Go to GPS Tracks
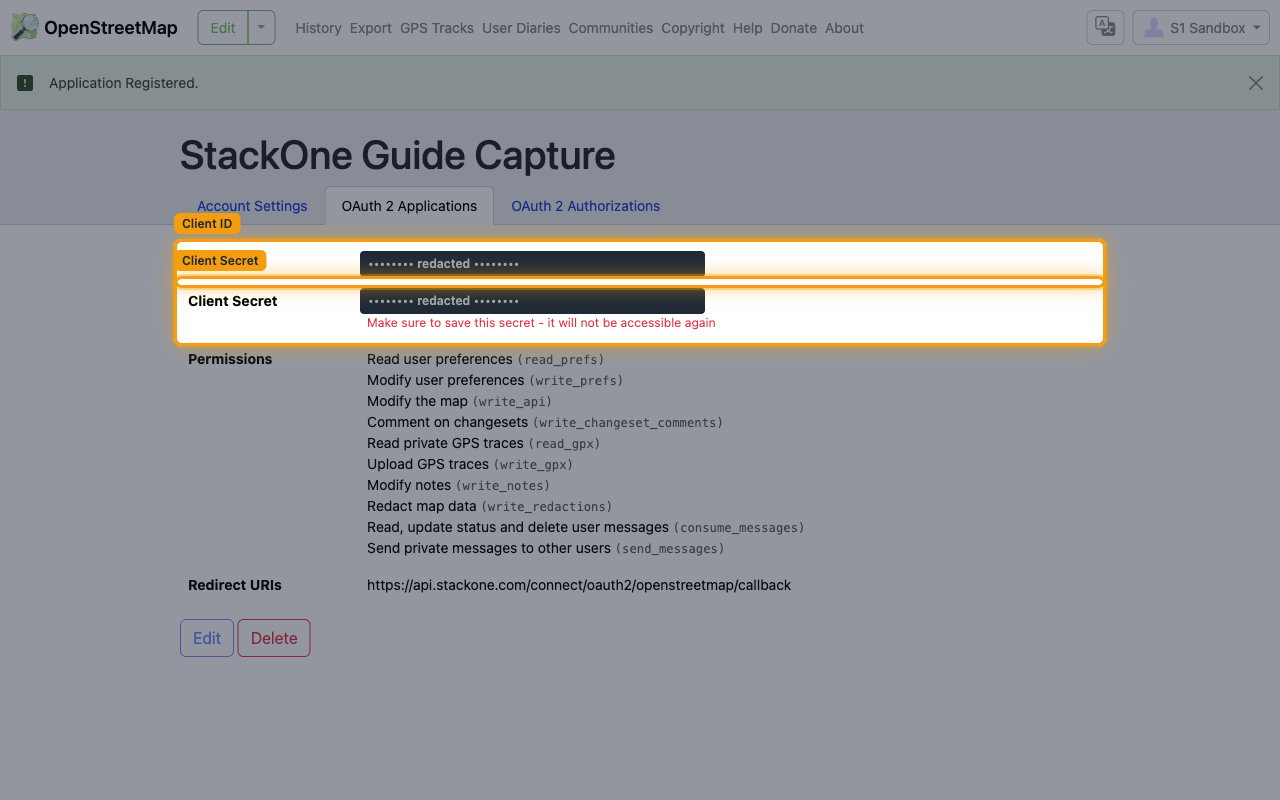 coord(437,28)
